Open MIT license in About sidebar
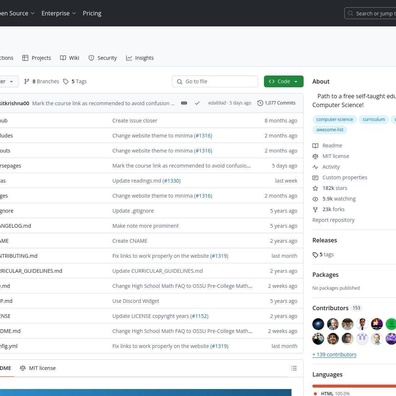 336,156
